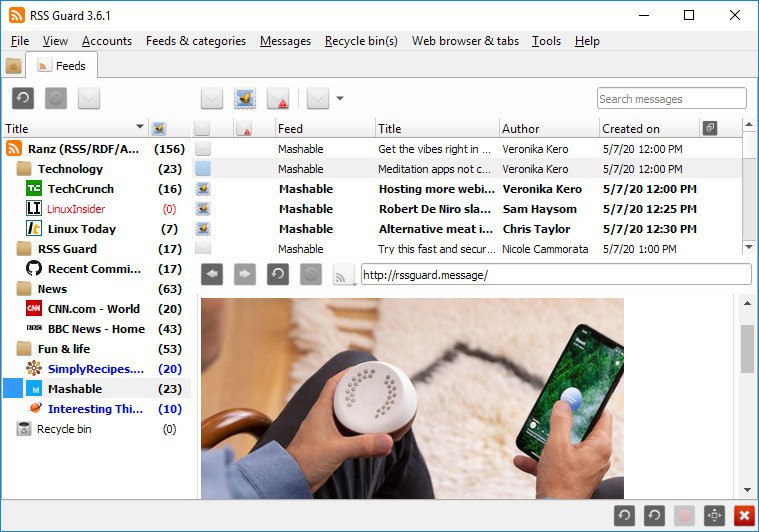
Task: Toggle read status of 'Get the vibes right' message
Action: [203, 149]
